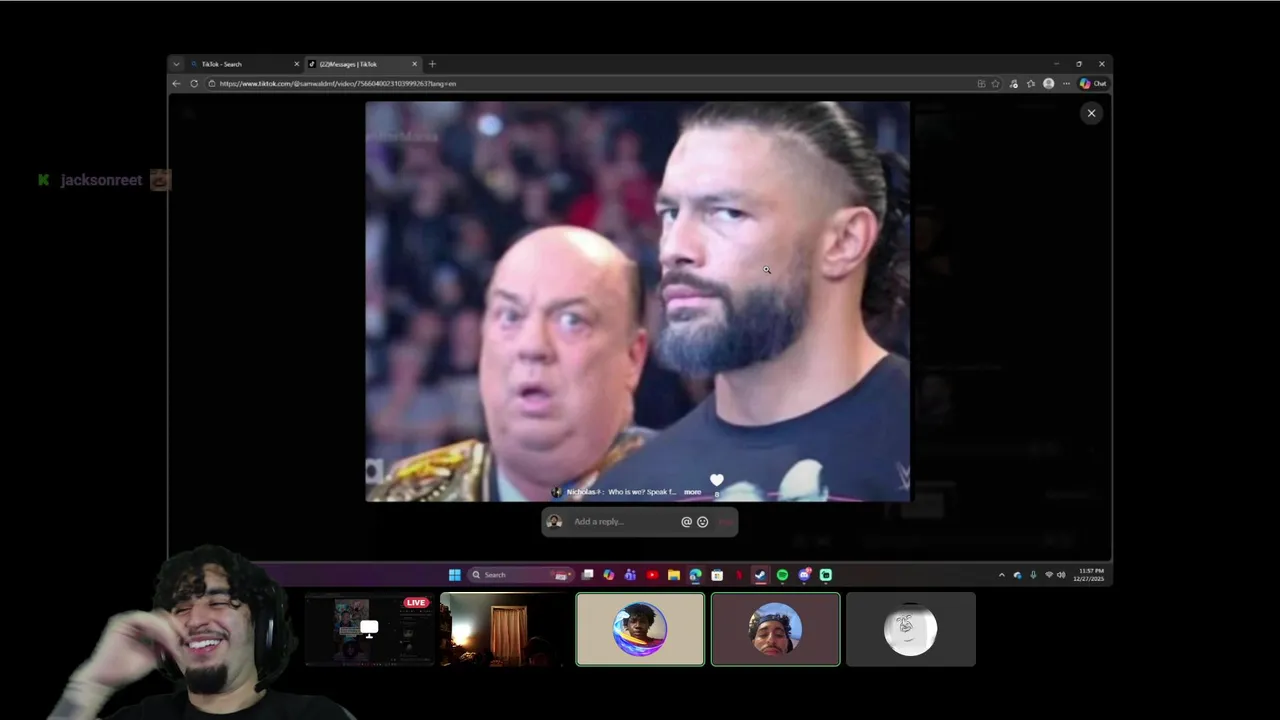View site info lock icon in address bar
Image resolution: width=1280 pixels, height=720 pixels.
tap(211, 84)
